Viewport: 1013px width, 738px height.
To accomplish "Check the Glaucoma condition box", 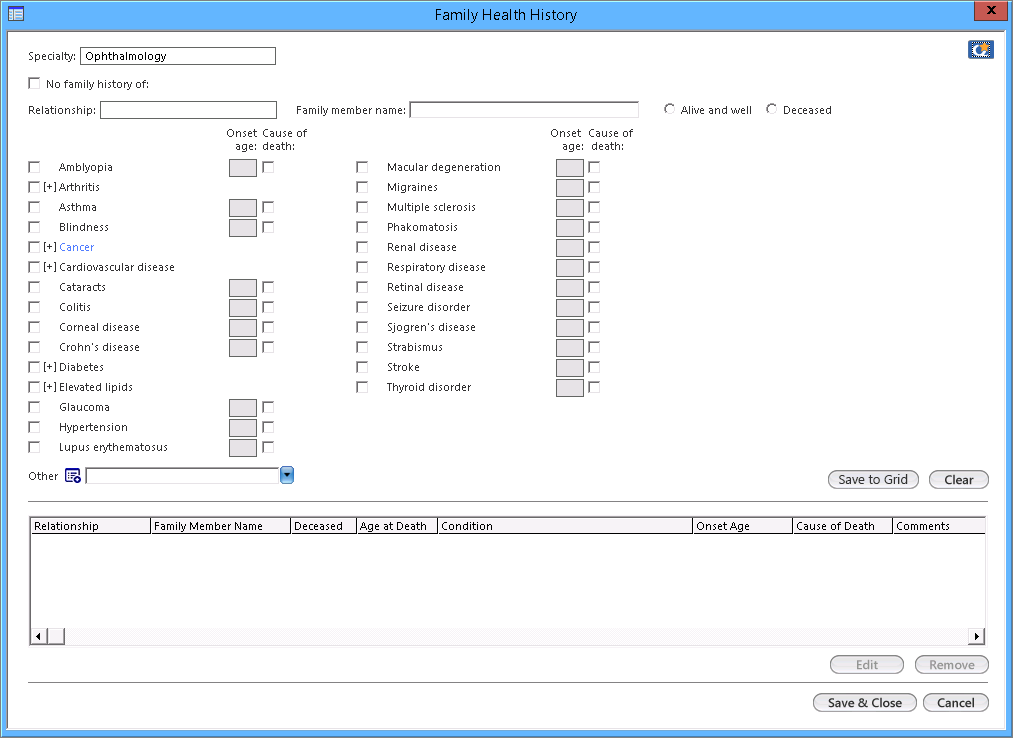I will 34,407.
